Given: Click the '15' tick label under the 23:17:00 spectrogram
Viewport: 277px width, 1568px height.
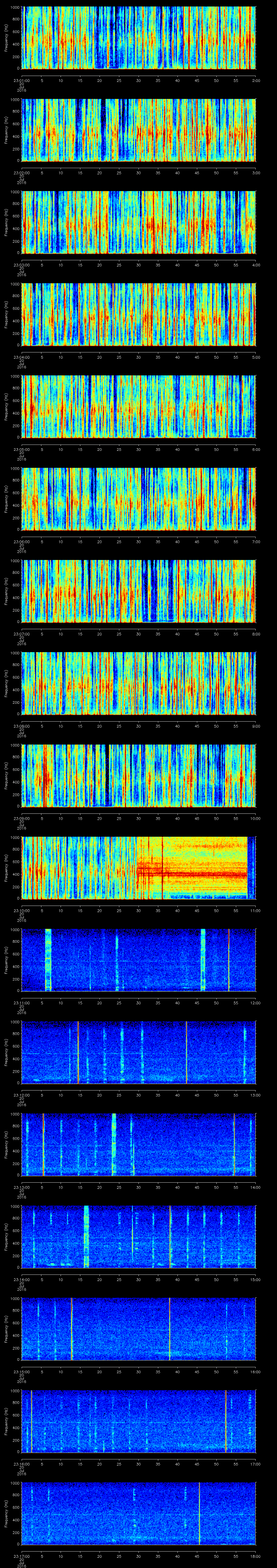Looking at the screenshot, I should click(x=80, y=1556).
